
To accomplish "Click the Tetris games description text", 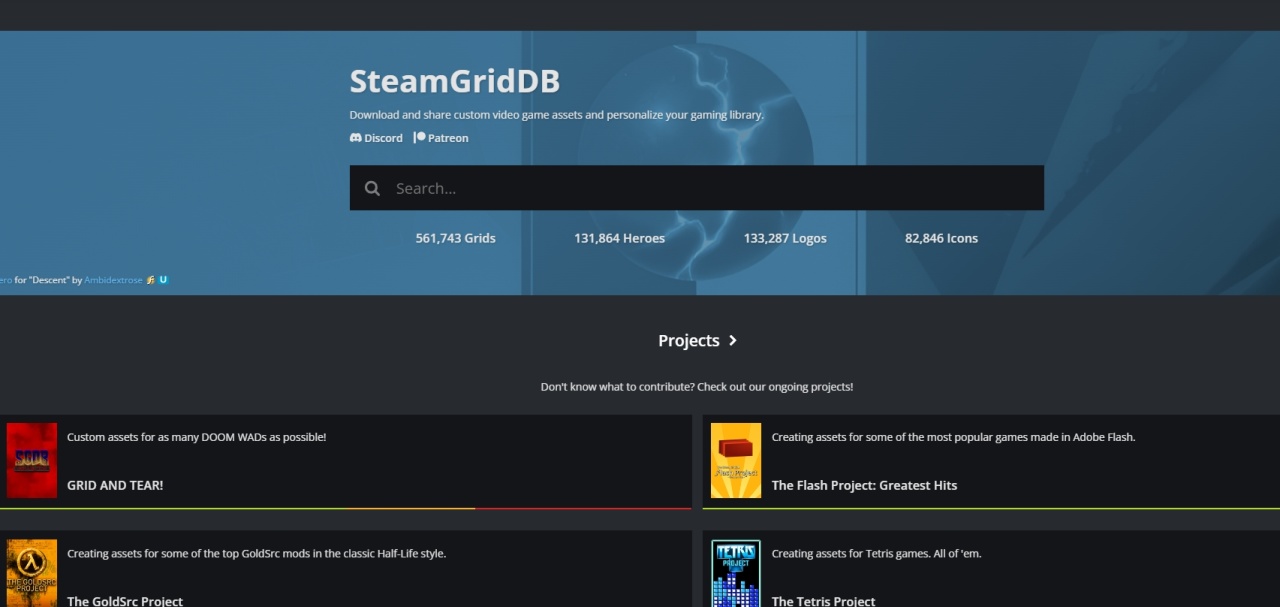I will (876, 553).
